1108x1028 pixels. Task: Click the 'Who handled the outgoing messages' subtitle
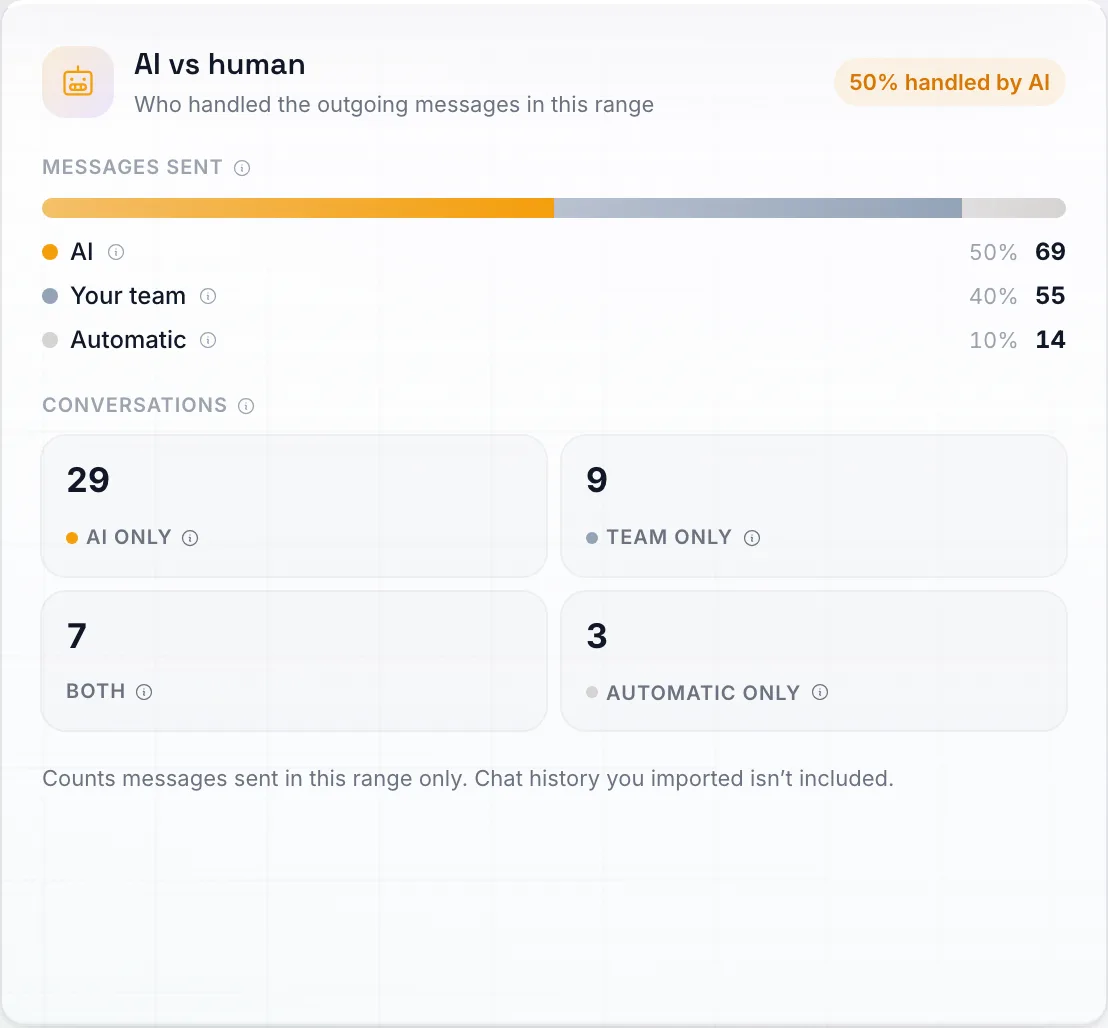(x=394, y=105)
